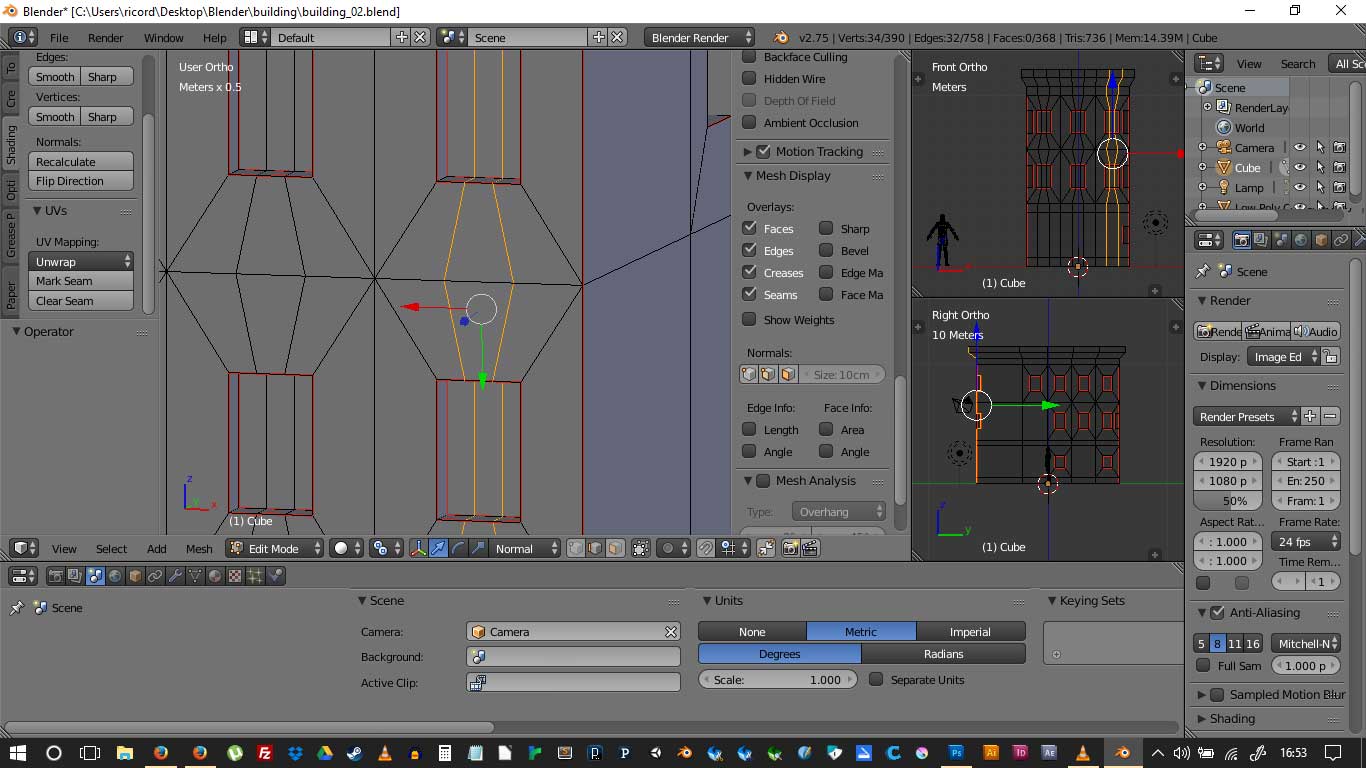The height and width of the screenshot is (768, 1366).
Task: Open the Unwrap UV mapping dropdown
Action: click(x=83, y=261)
